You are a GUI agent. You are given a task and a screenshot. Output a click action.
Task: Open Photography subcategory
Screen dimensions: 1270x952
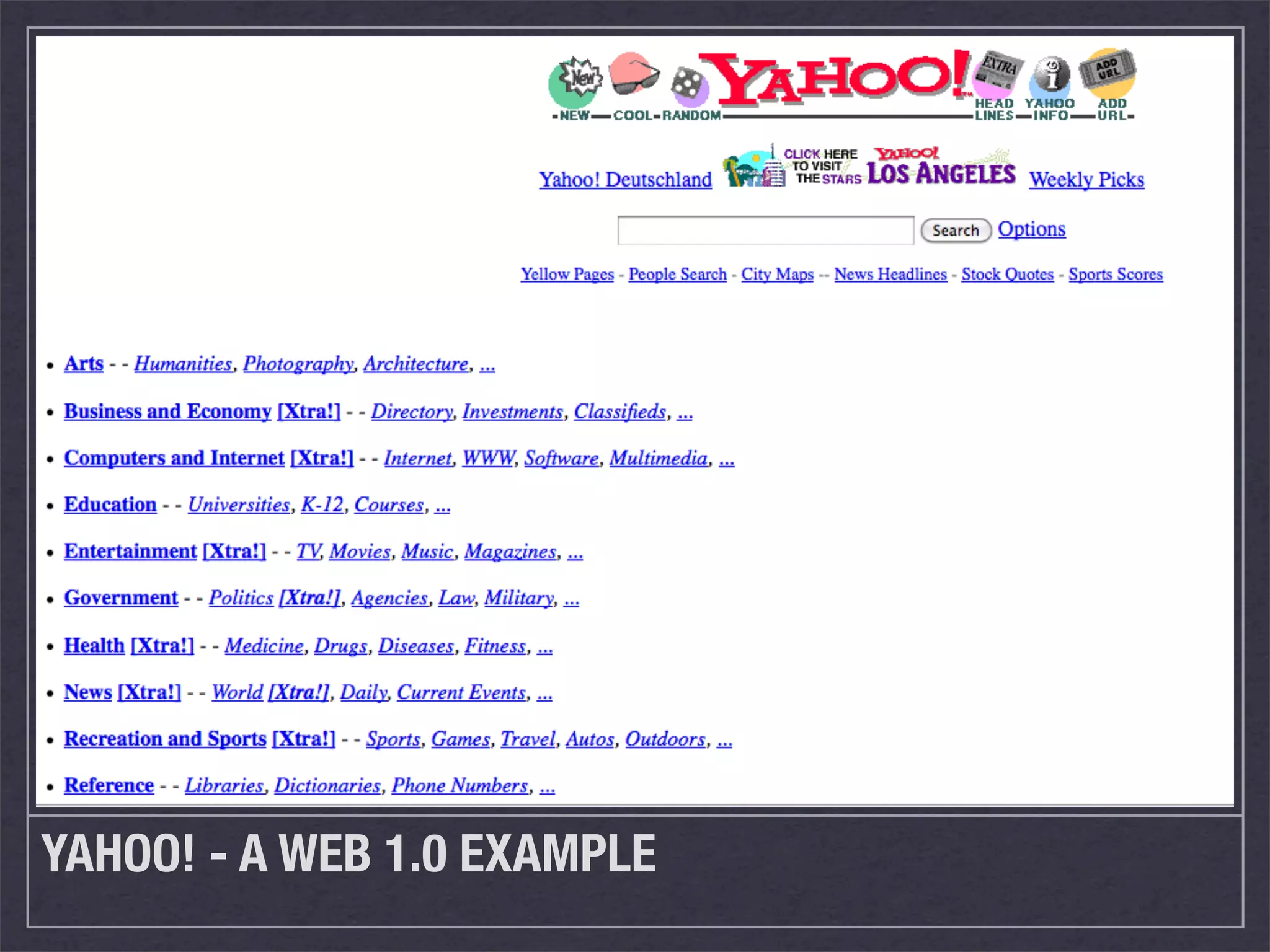coord(298,364)
